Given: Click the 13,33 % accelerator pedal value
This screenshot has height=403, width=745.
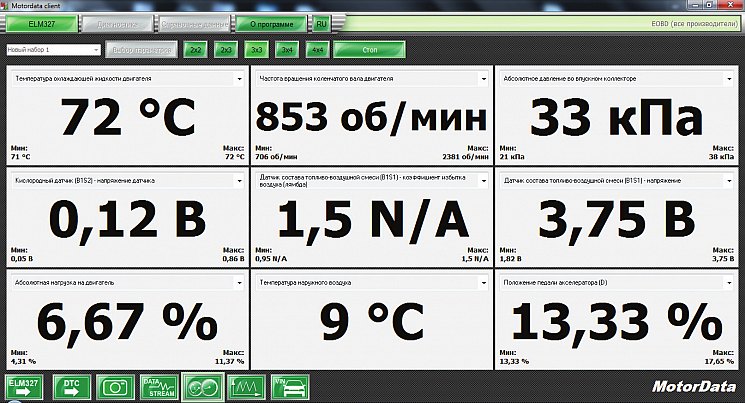Looking at the screenshot, I should pos(616,322).
